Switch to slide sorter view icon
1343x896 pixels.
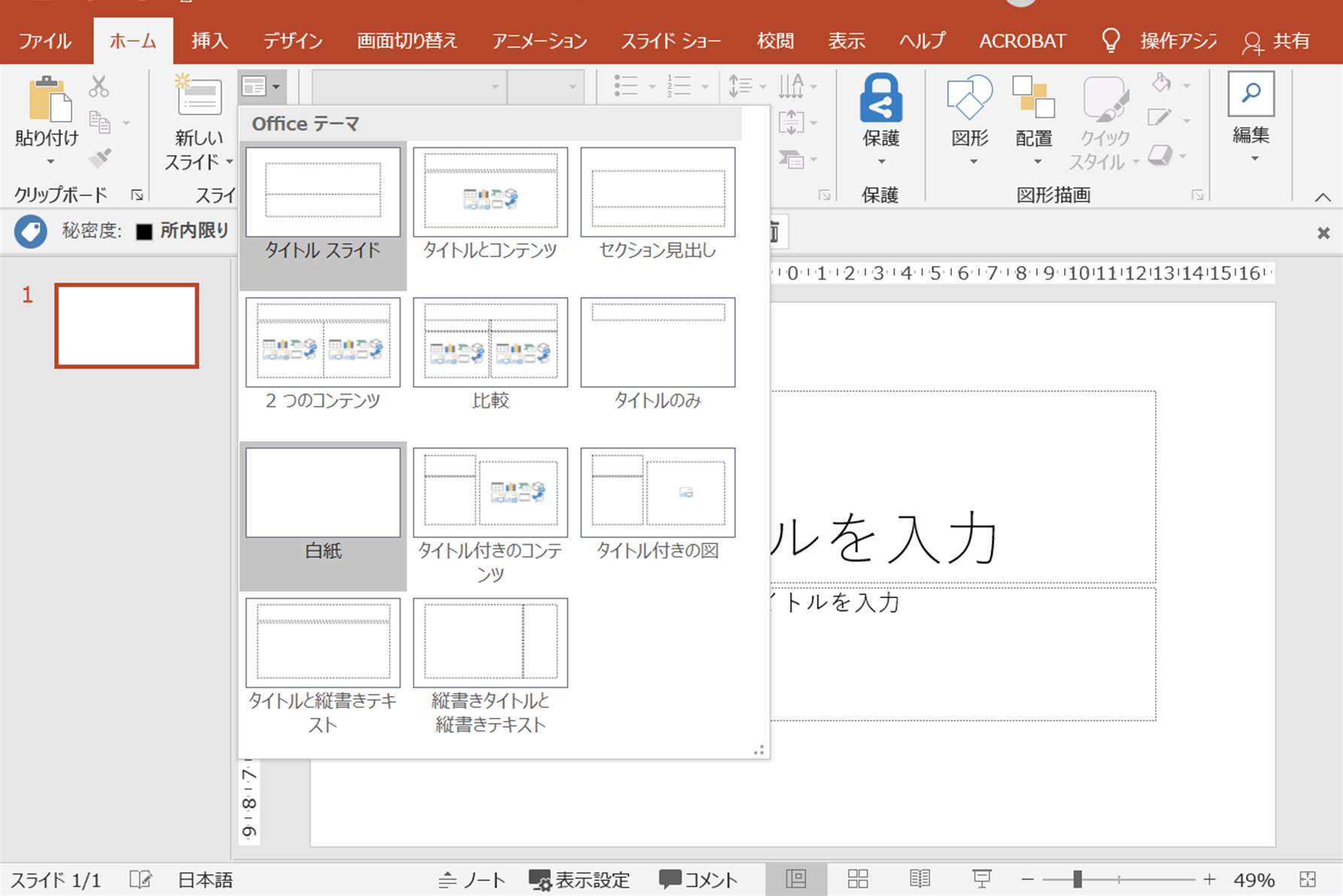coord(858,879)
